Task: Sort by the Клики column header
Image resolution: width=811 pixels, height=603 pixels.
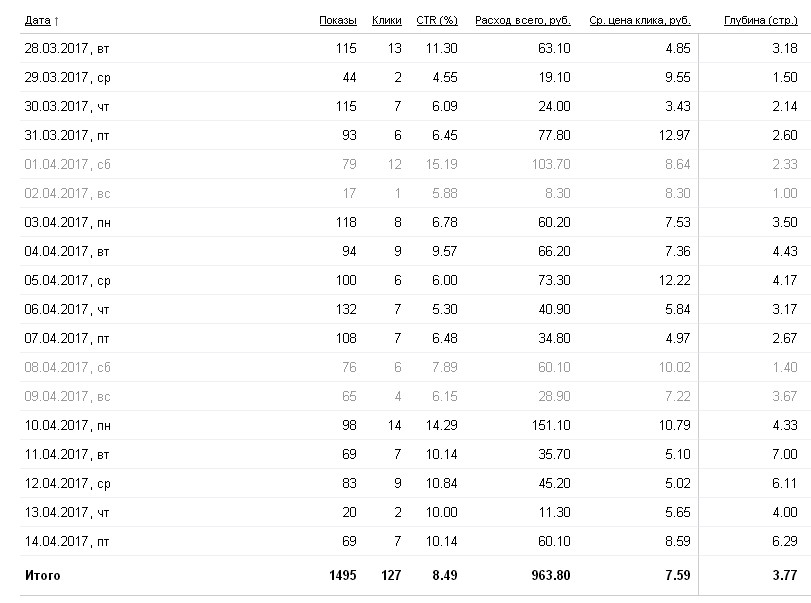Action: pyautogui.click(x=386, y=20)
